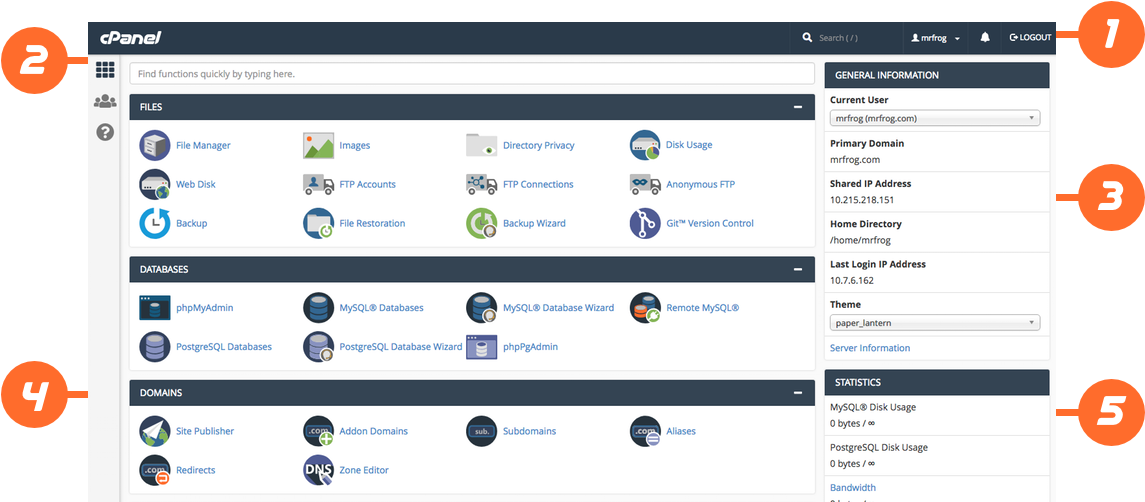The height and width of the screenshot is (502, 1145).
Task: Click the Aliases icon
Action: point(645,431)
